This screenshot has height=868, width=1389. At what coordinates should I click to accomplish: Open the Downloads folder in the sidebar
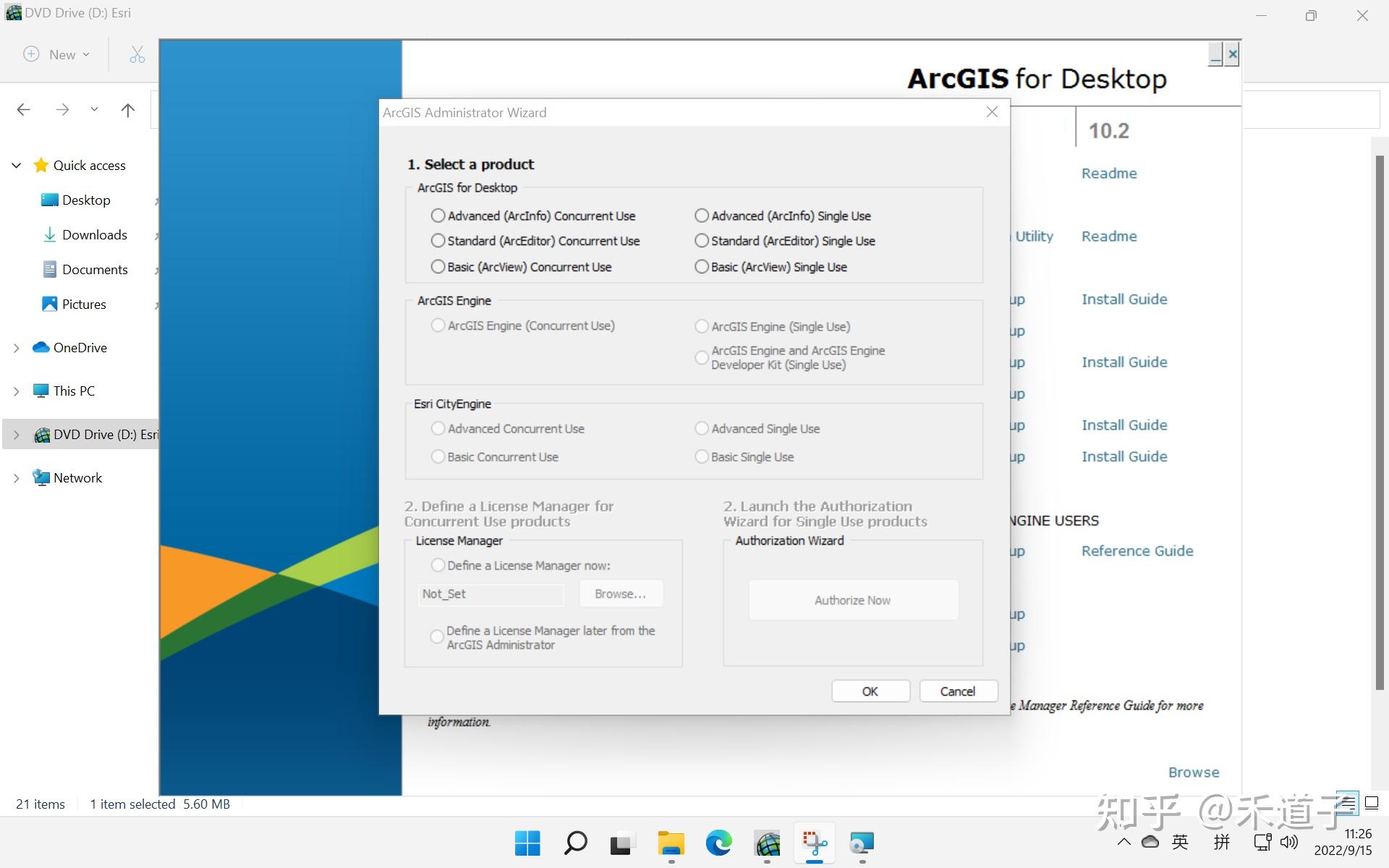coord(95,234)
